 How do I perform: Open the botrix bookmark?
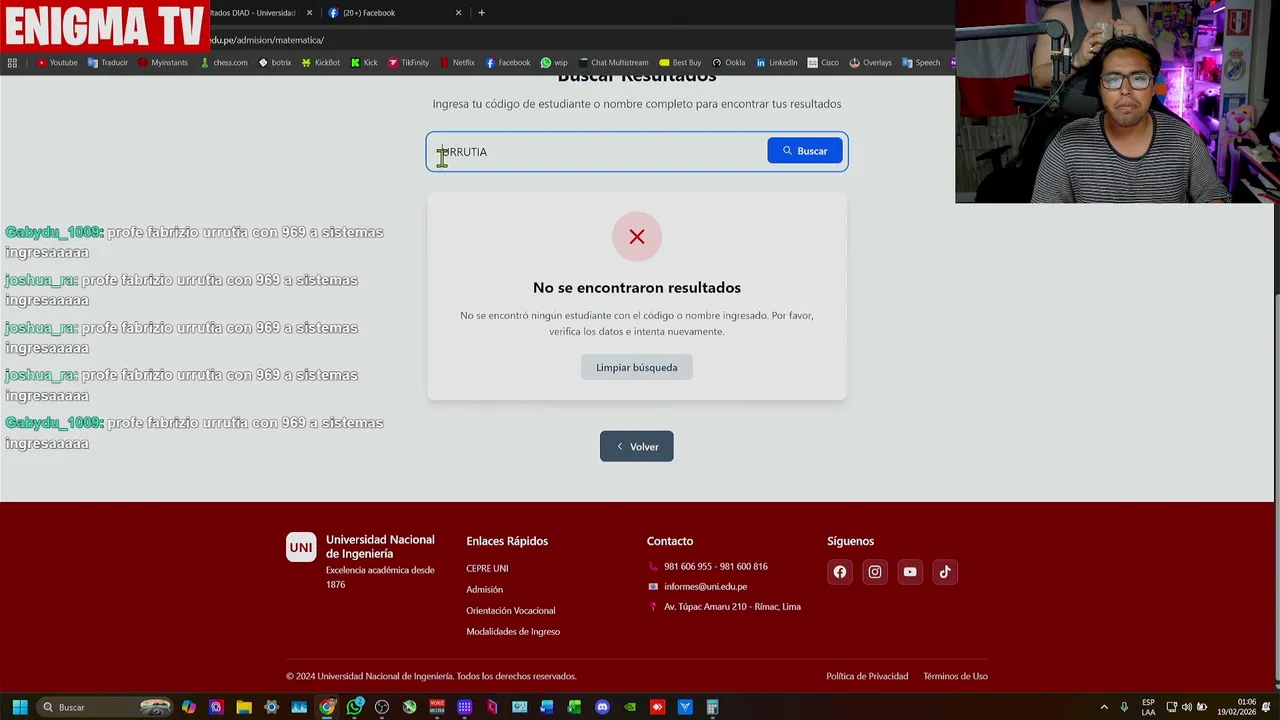pyautogui.click(x=275, y=62)
